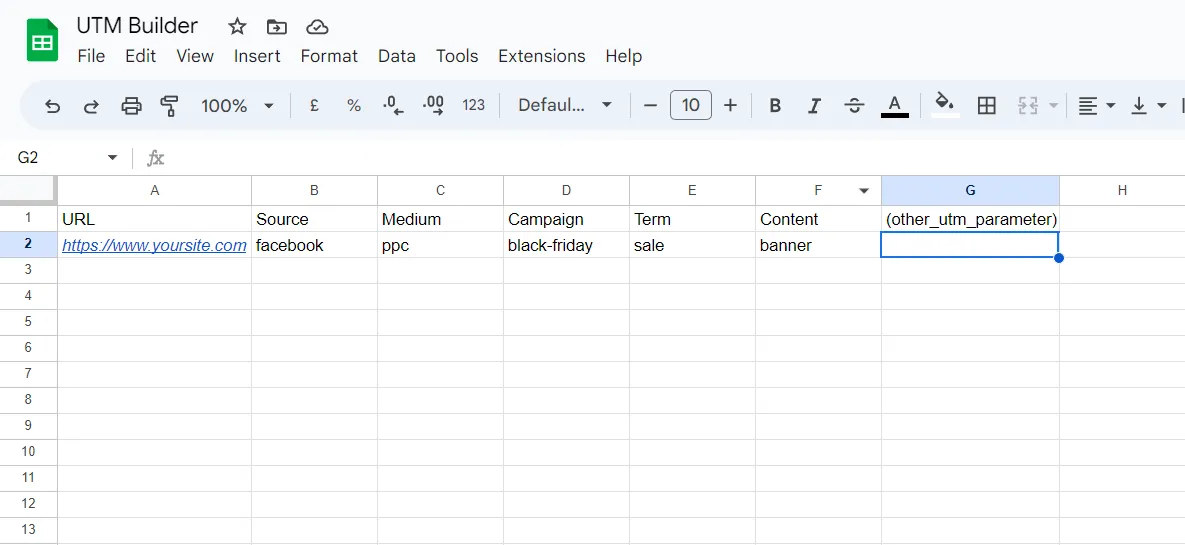
Task: Click the font size input box
Action: coord(691,106)
